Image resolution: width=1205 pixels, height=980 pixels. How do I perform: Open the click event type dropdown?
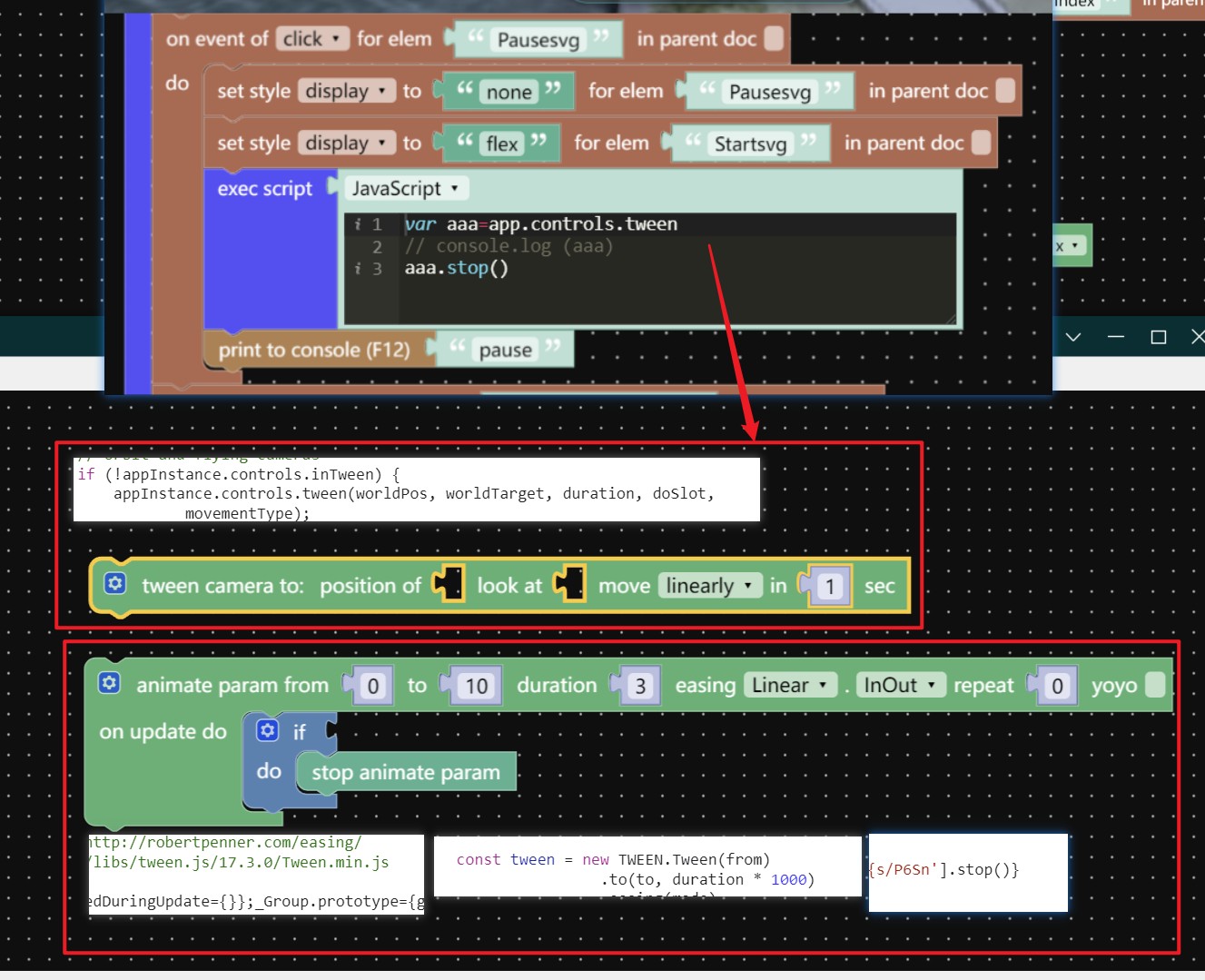click(x=312, y=38)
